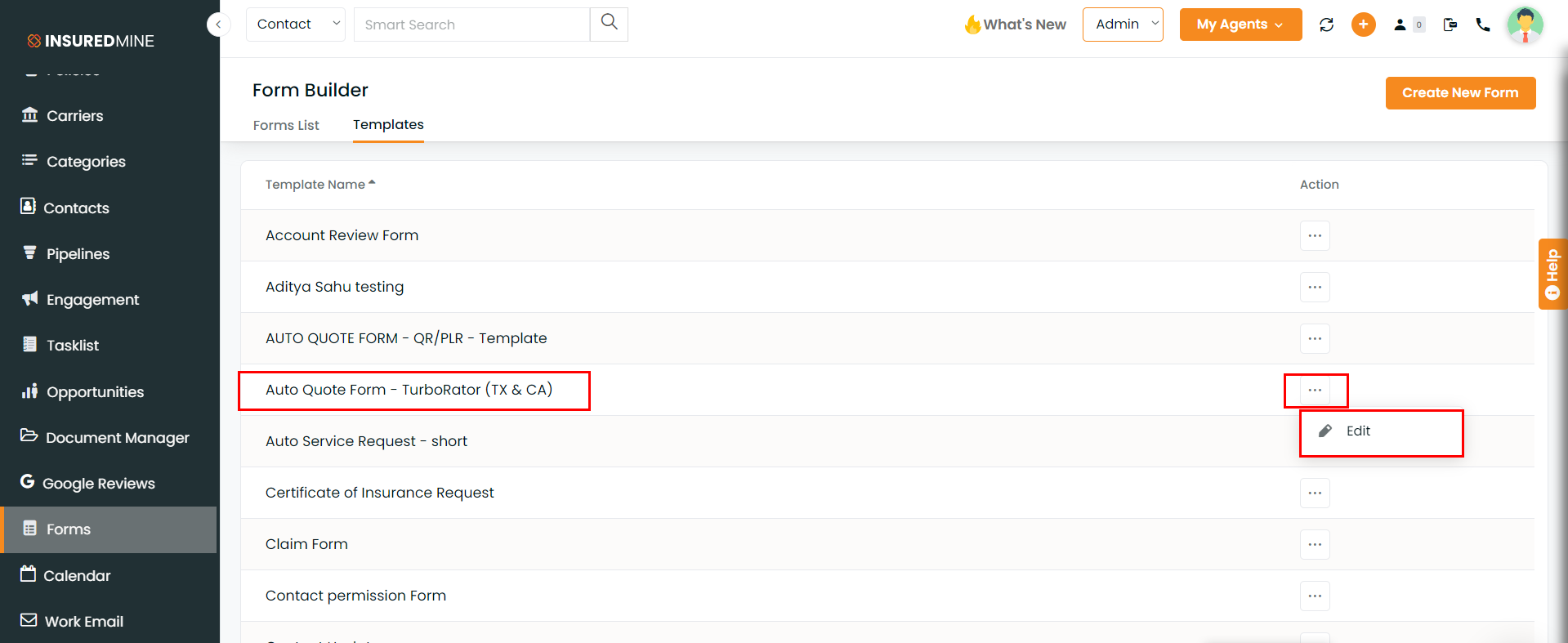The image size is (1568, 643).
Task: Click the InsuredMine logo
Action: [x=91, y=41]
